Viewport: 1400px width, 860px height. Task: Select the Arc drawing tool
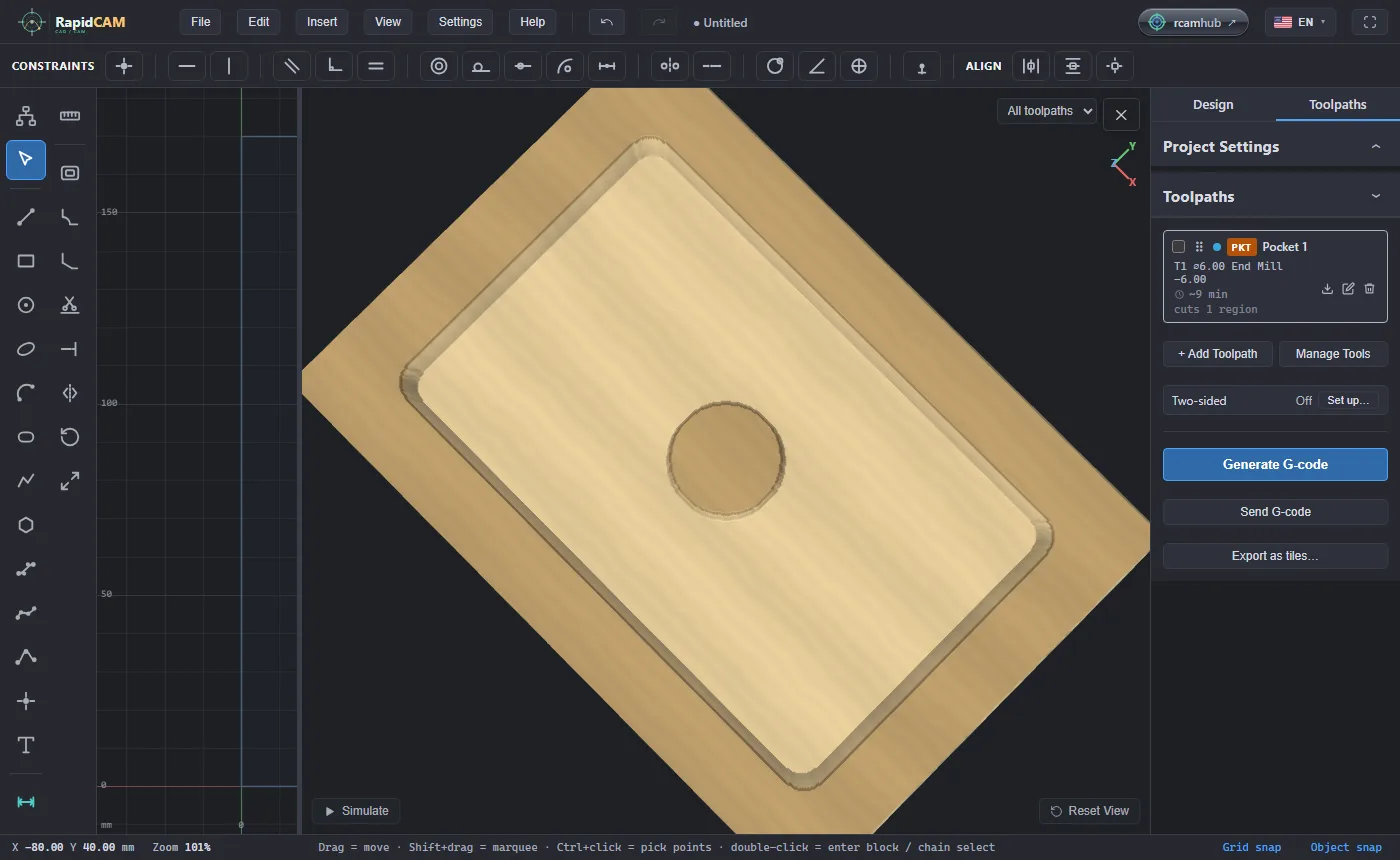point(26,393)
